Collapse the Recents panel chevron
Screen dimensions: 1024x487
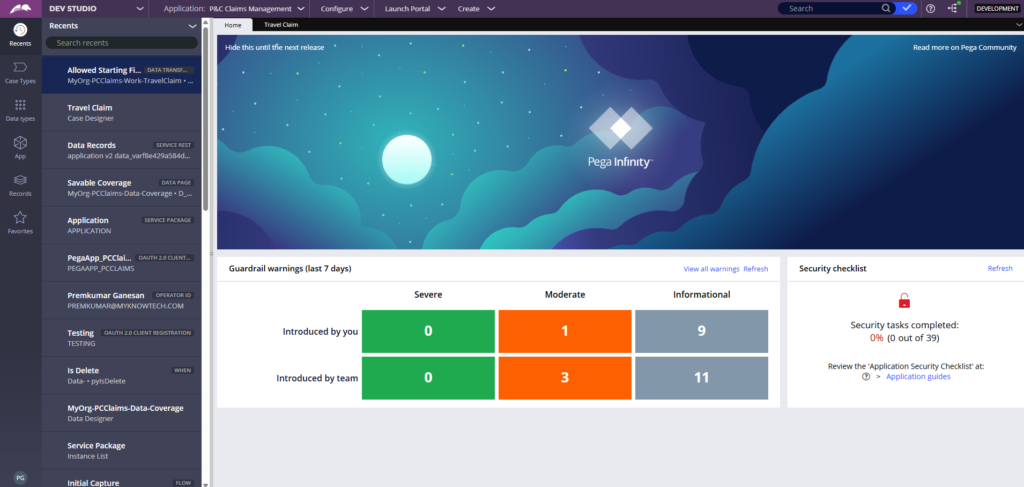pyautogui.click(x=192, y=26)
